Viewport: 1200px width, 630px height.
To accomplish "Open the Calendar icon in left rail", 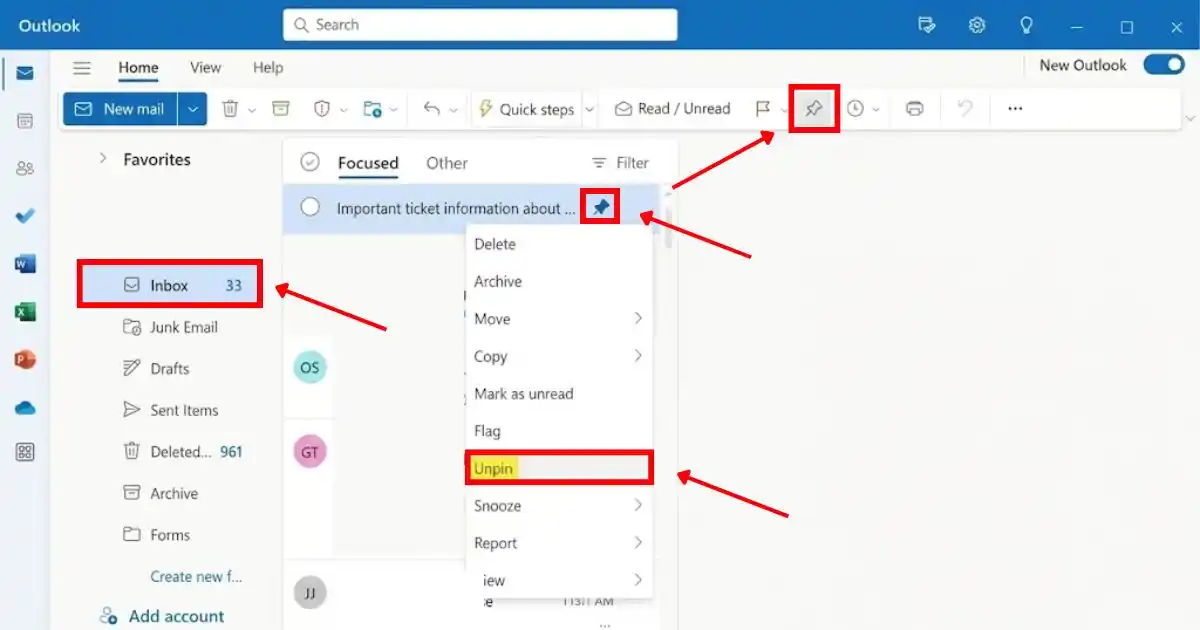I will click(25, 121).
